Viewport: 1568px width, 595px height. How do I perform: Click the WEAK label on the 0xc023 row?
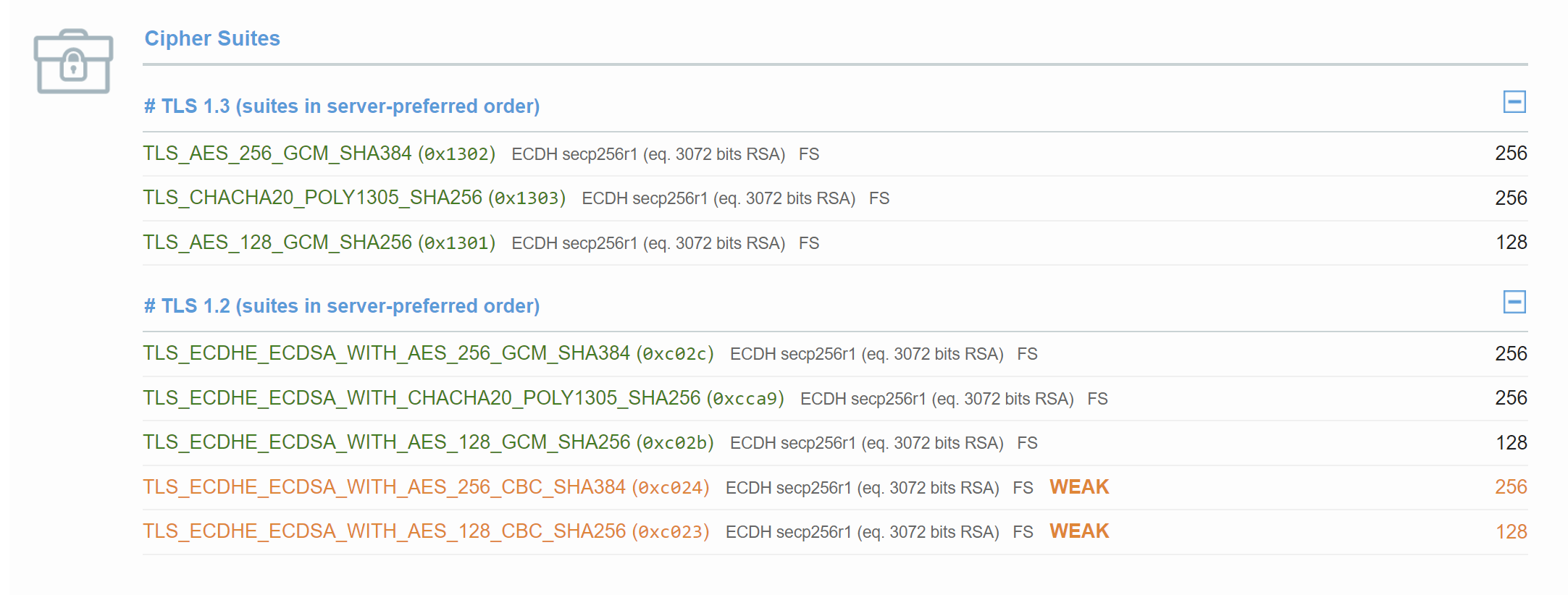click(1079, 531)
